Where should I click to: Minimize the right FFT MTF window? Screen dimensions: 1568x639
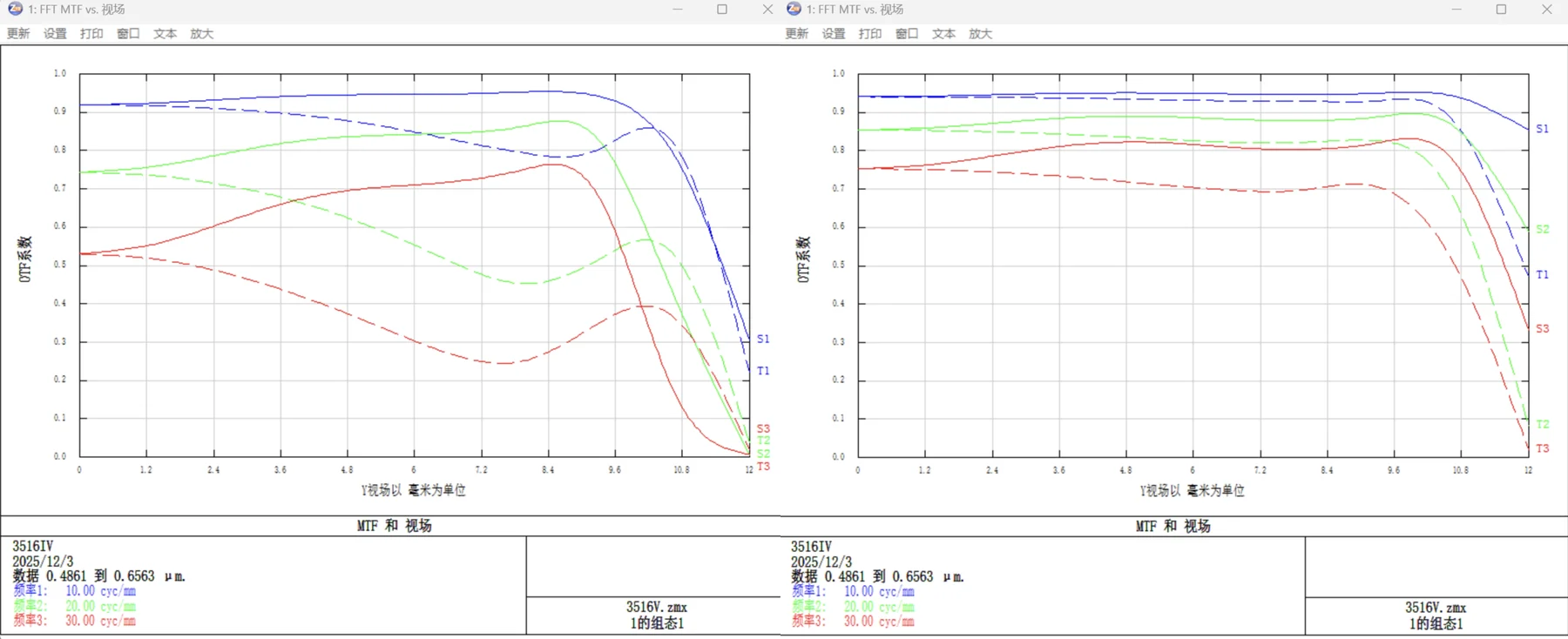1456,9
